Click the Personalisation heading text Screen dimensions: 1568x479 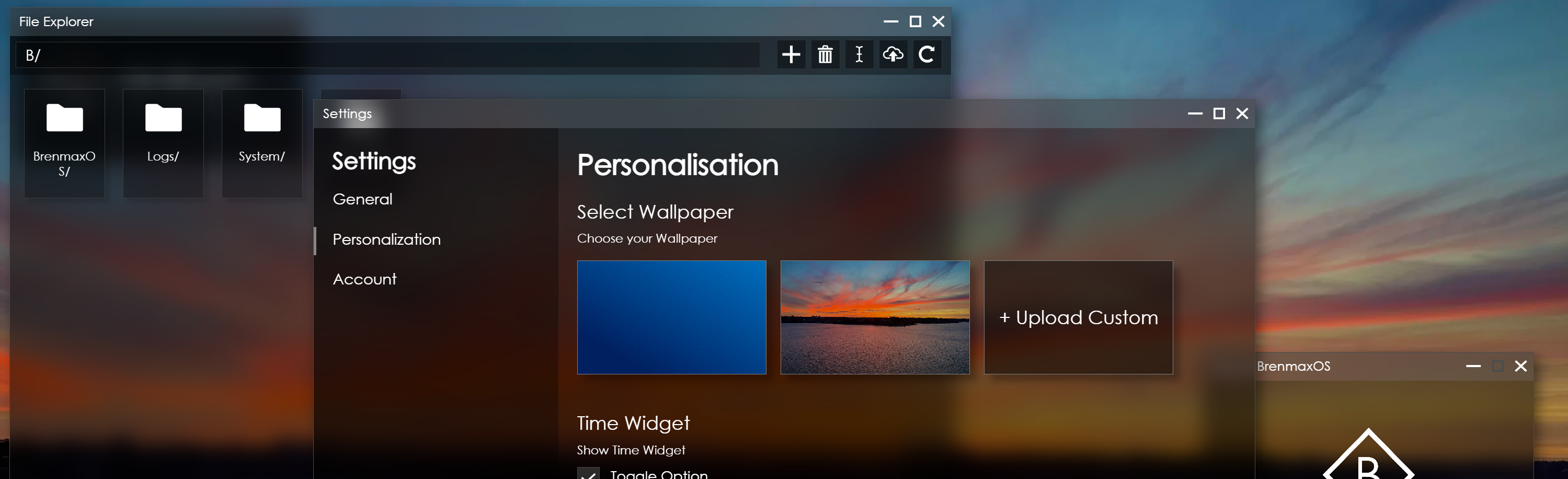pyautogui.click(x=678, y=165)
